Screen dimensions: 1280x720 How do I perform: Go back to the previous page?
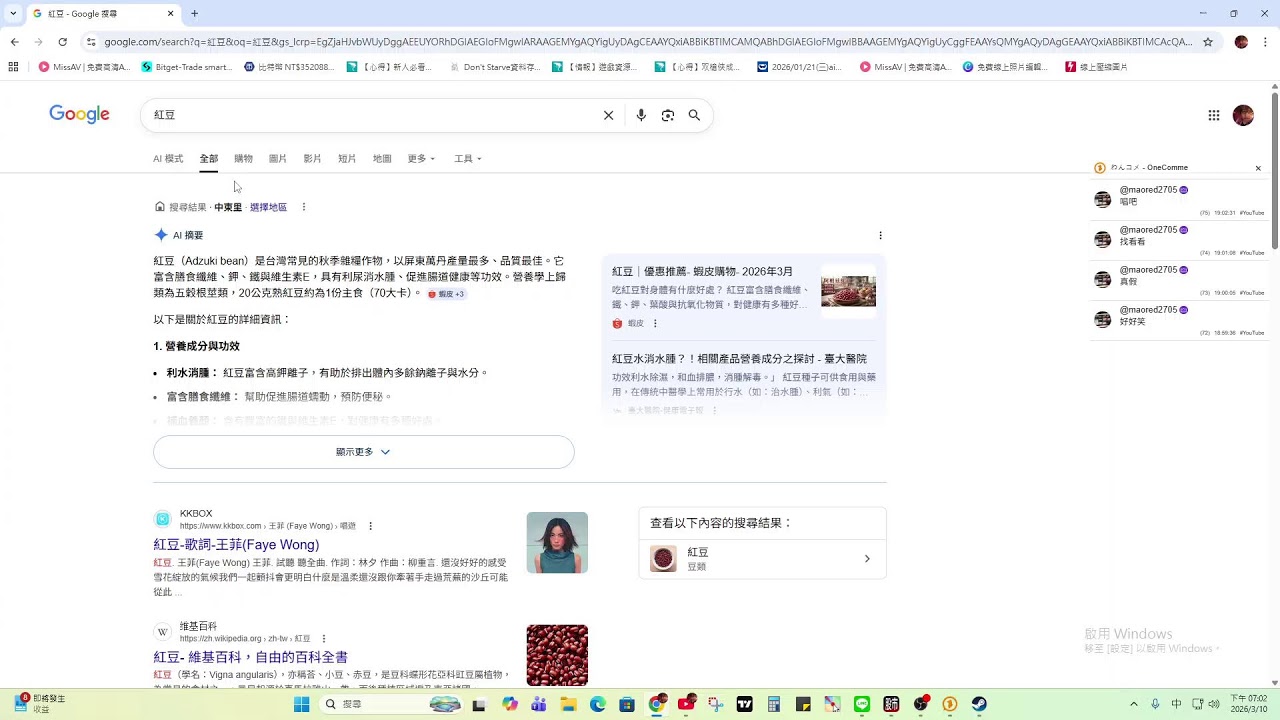(x=14, y=42)
